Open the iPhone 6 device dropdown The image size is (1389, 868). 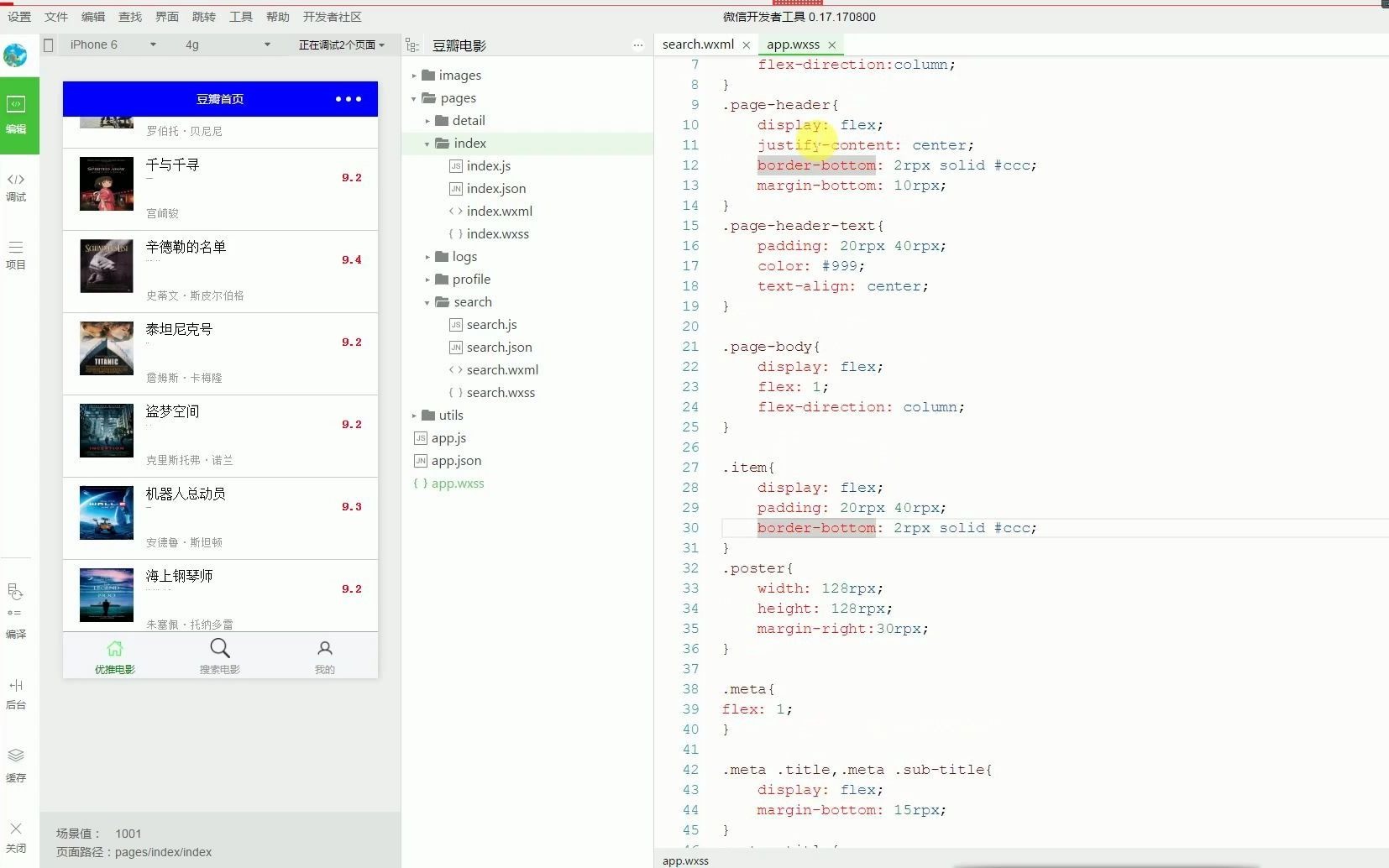(113, 44)
